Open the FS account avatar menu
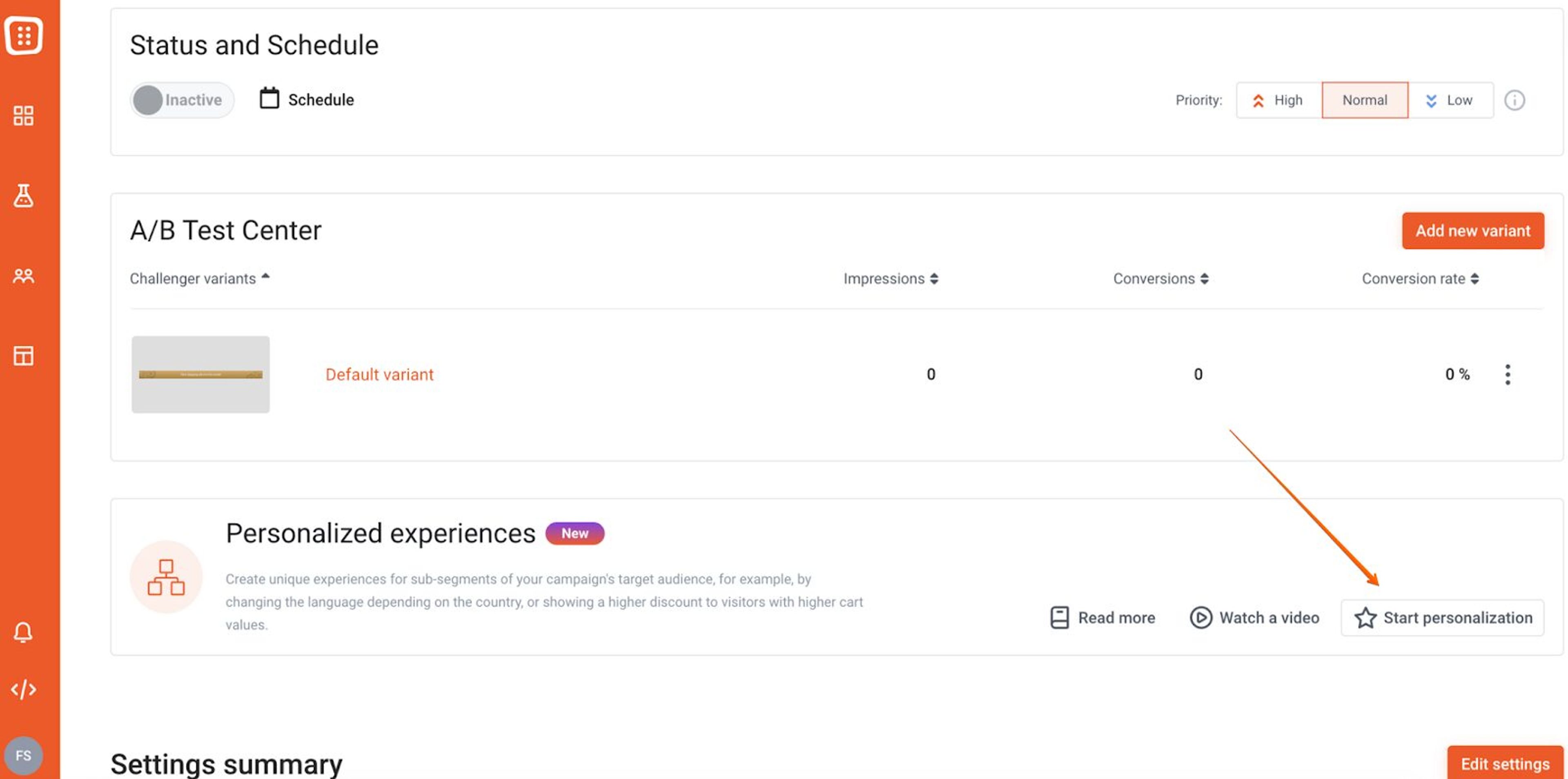 tap(24, 755)
